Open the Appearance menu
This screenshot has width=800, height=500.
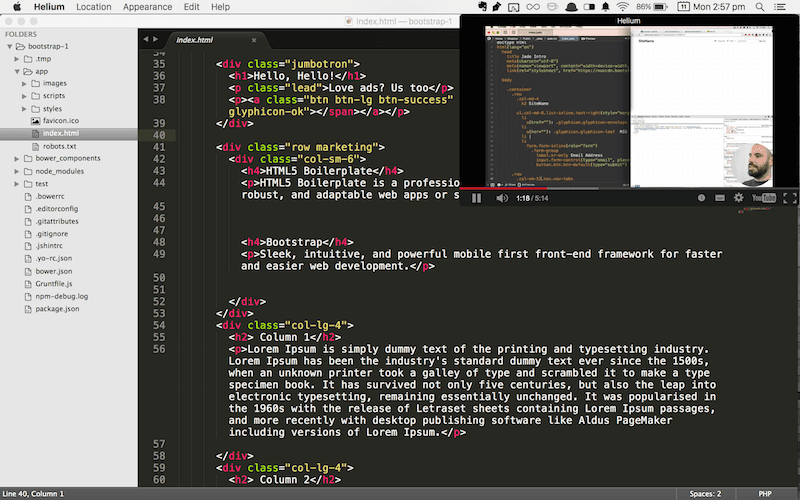tap(147, 7)
